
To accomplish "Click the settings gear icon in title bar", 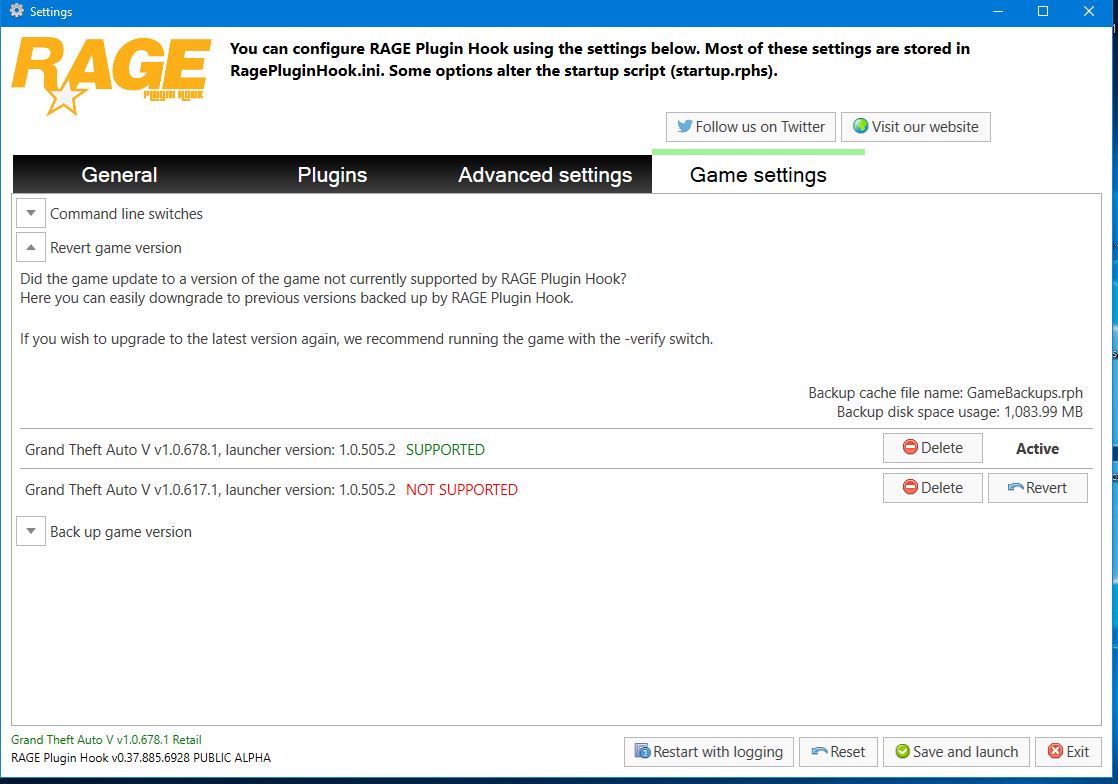I will point(16,11).
